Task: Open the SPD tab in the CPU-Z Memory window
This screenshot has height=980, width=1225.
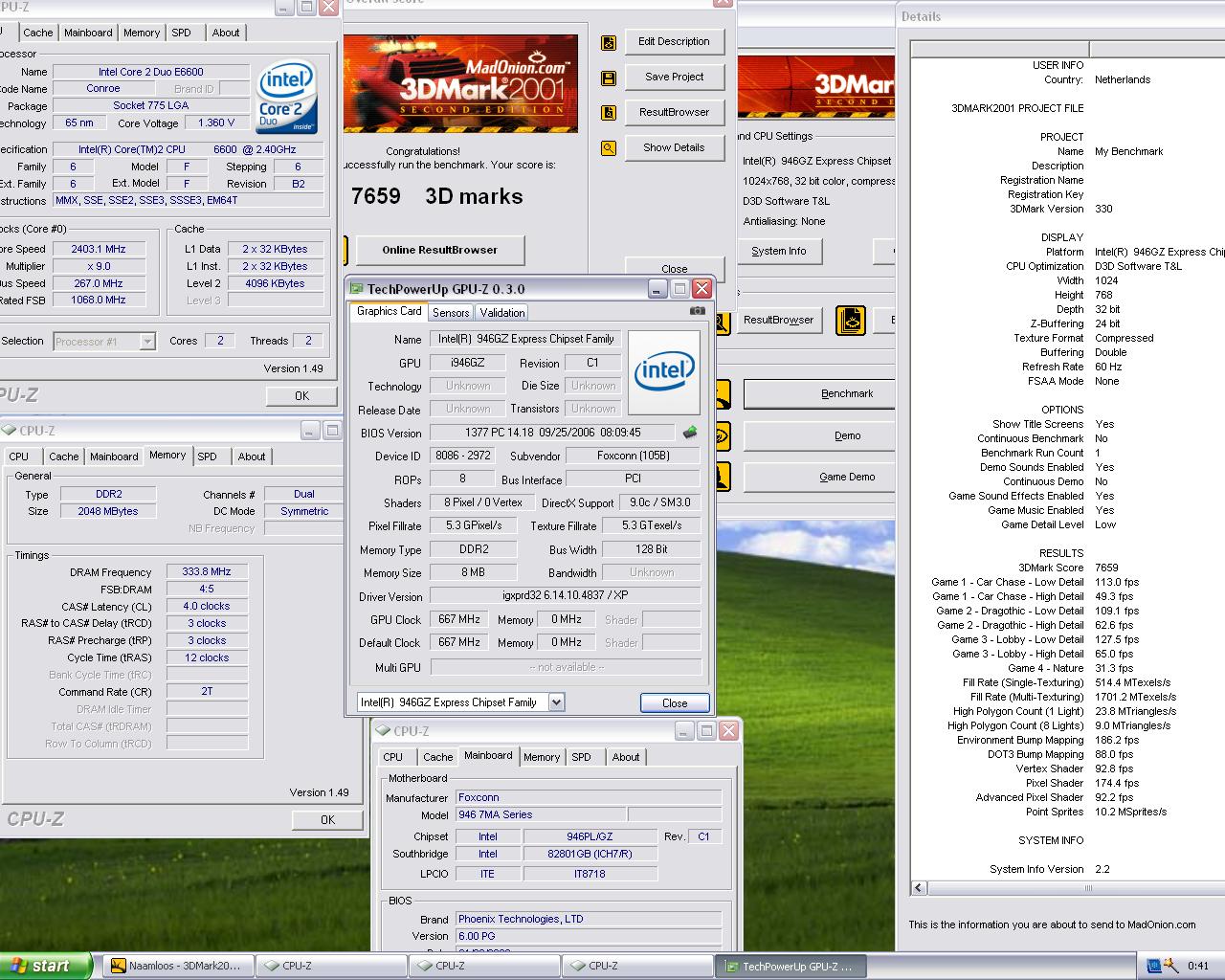Action: pyautogui.click(x=208, y=457)
